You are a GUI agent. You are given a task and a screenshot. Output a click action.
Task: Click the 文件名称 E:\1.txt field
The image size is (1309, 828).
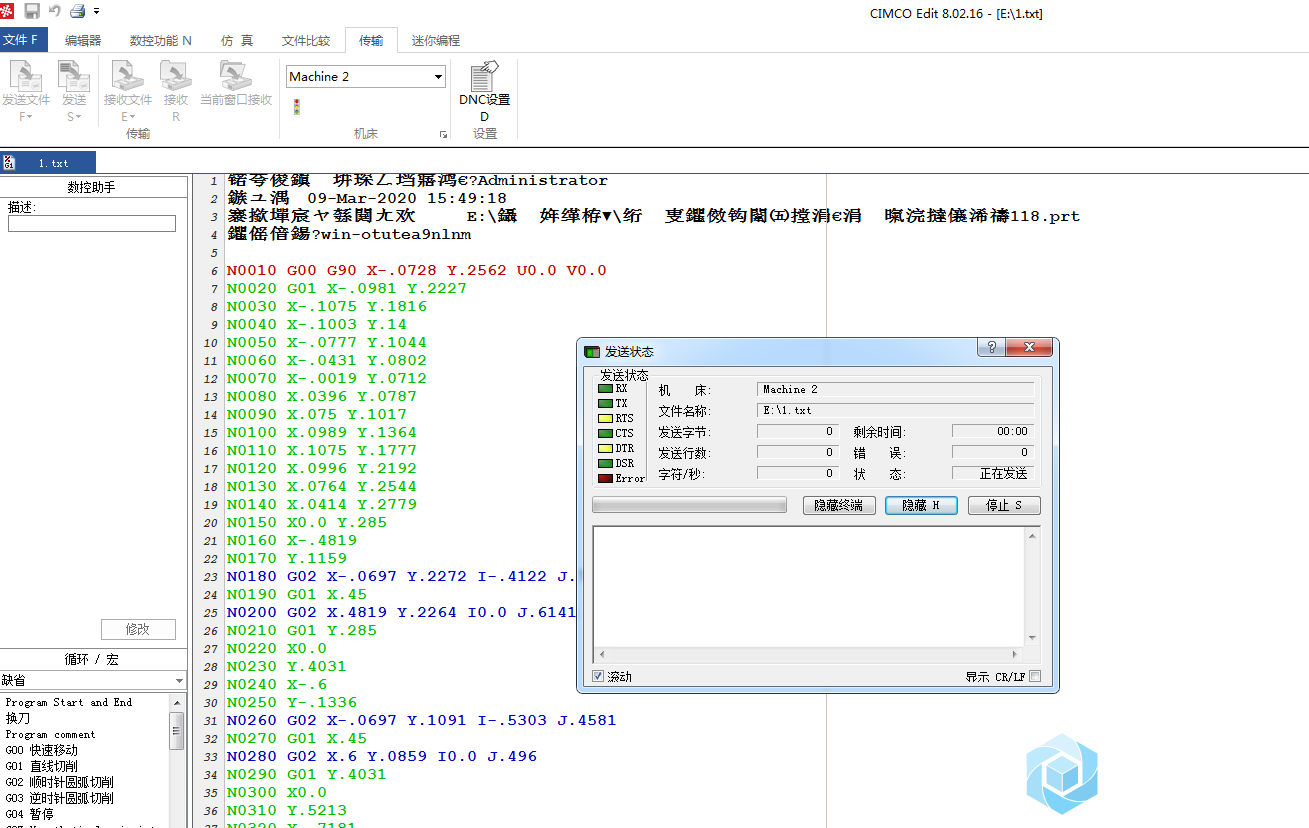tap(895, 410)
